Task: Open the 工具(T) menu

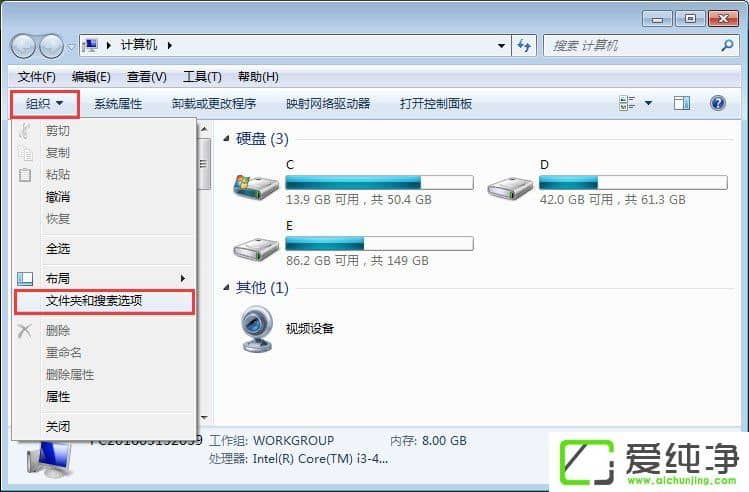Action: click(x=203, y=77)
